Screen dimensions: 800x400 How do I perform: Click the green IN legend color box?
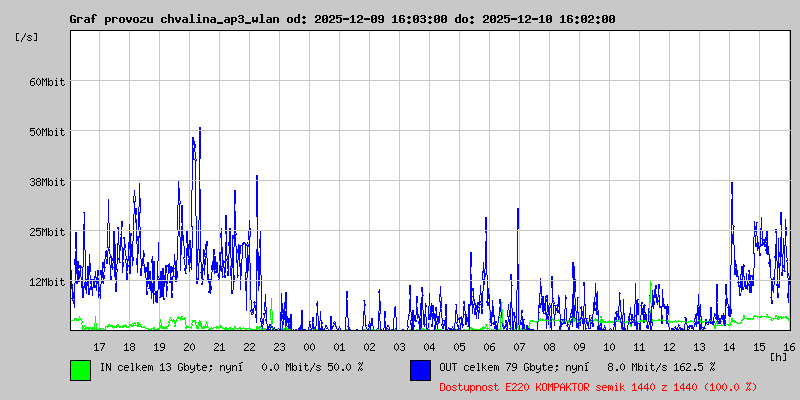click(80, 369)
